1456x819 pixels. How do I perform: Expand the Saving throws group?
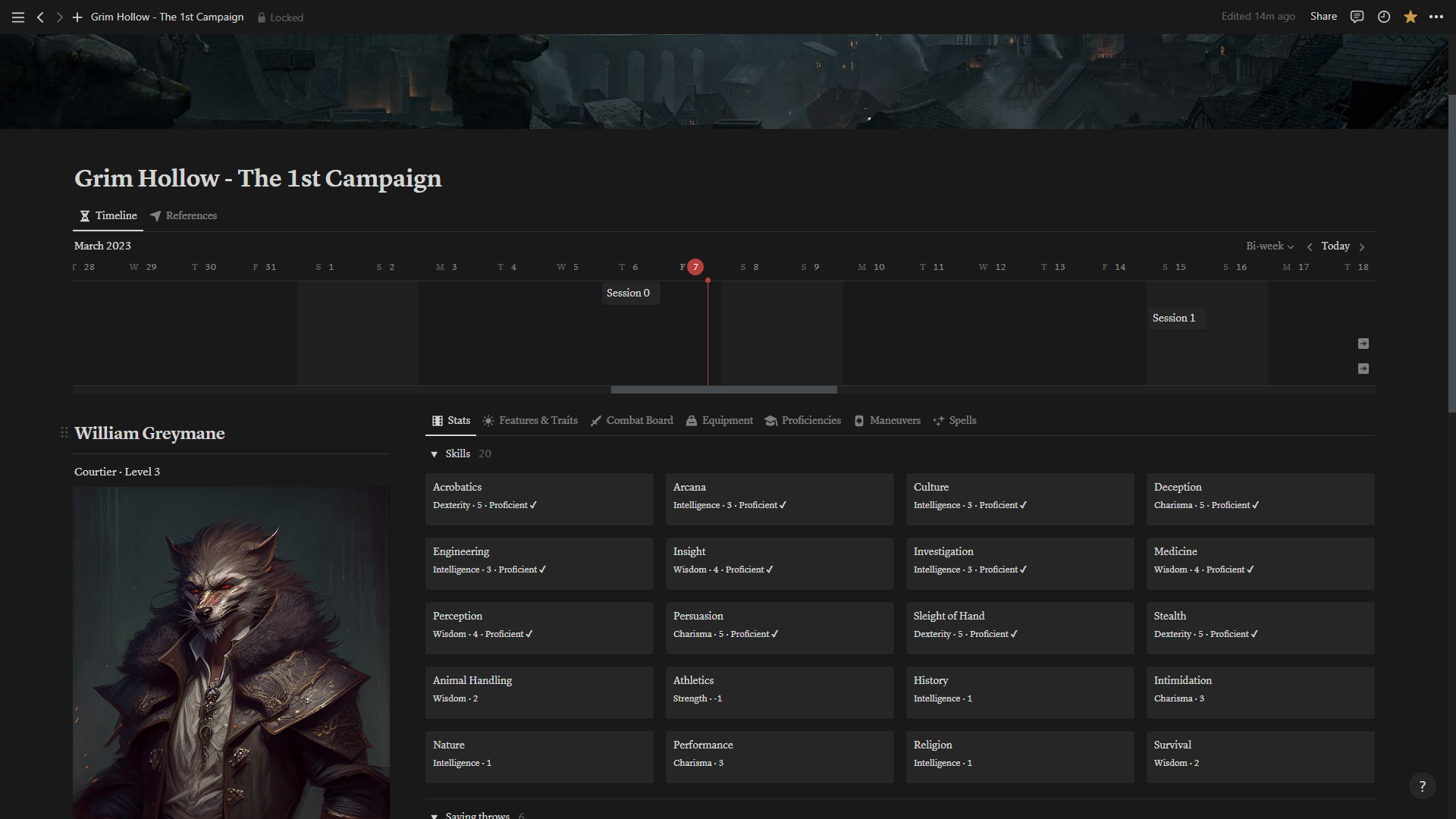[x=435, y=816]
